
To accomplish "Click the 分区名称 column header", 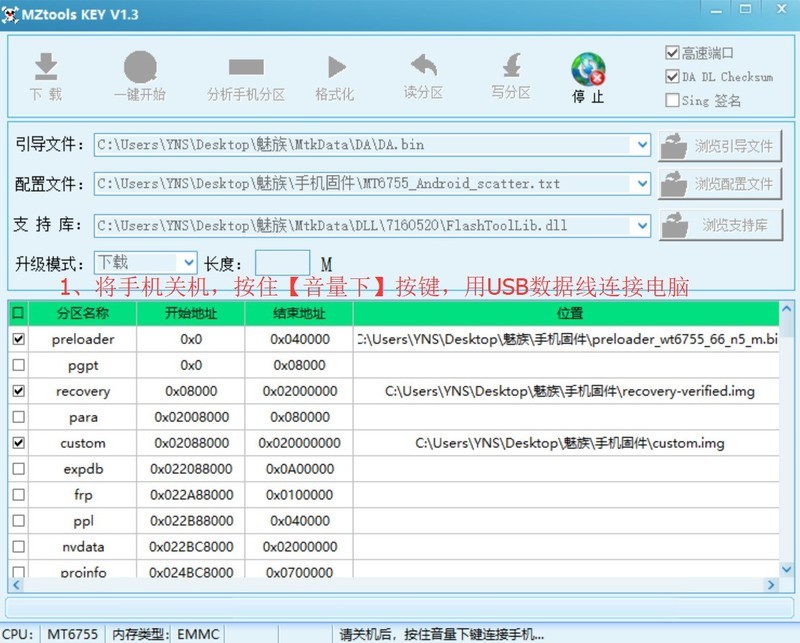I will [x=82, y=313].
